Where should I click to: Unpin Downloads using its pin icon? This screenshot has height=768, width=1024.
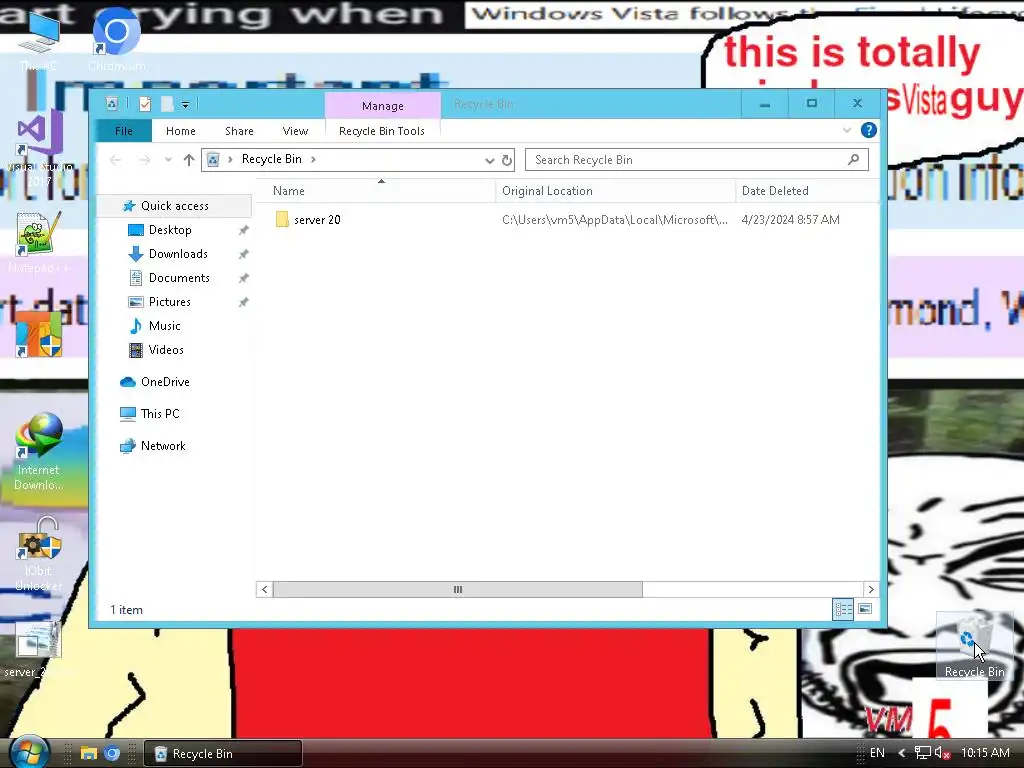point(243,254)
